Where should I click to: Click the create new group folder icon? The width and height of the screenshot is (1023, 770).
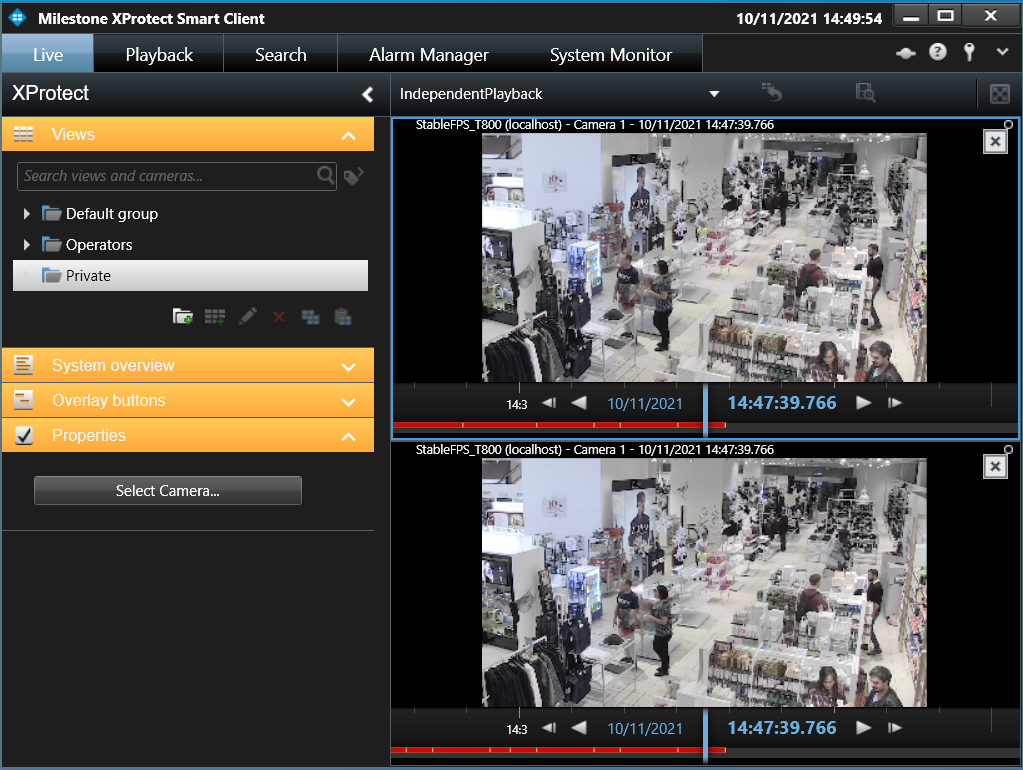(182, 317)
